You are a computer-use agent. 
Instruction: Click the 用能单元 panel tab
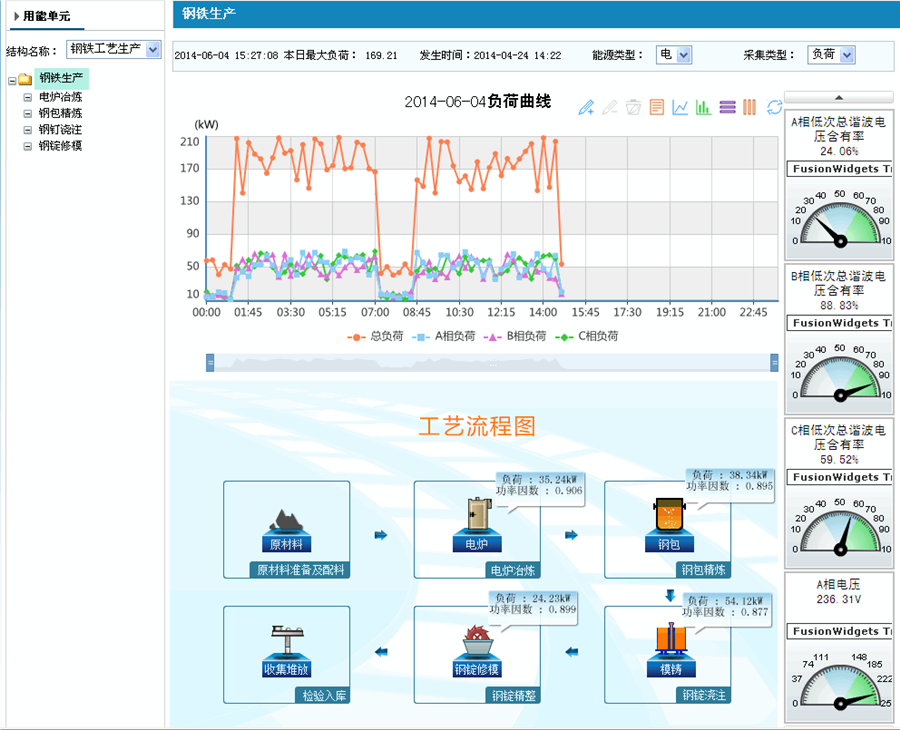(x=46, y=16)
